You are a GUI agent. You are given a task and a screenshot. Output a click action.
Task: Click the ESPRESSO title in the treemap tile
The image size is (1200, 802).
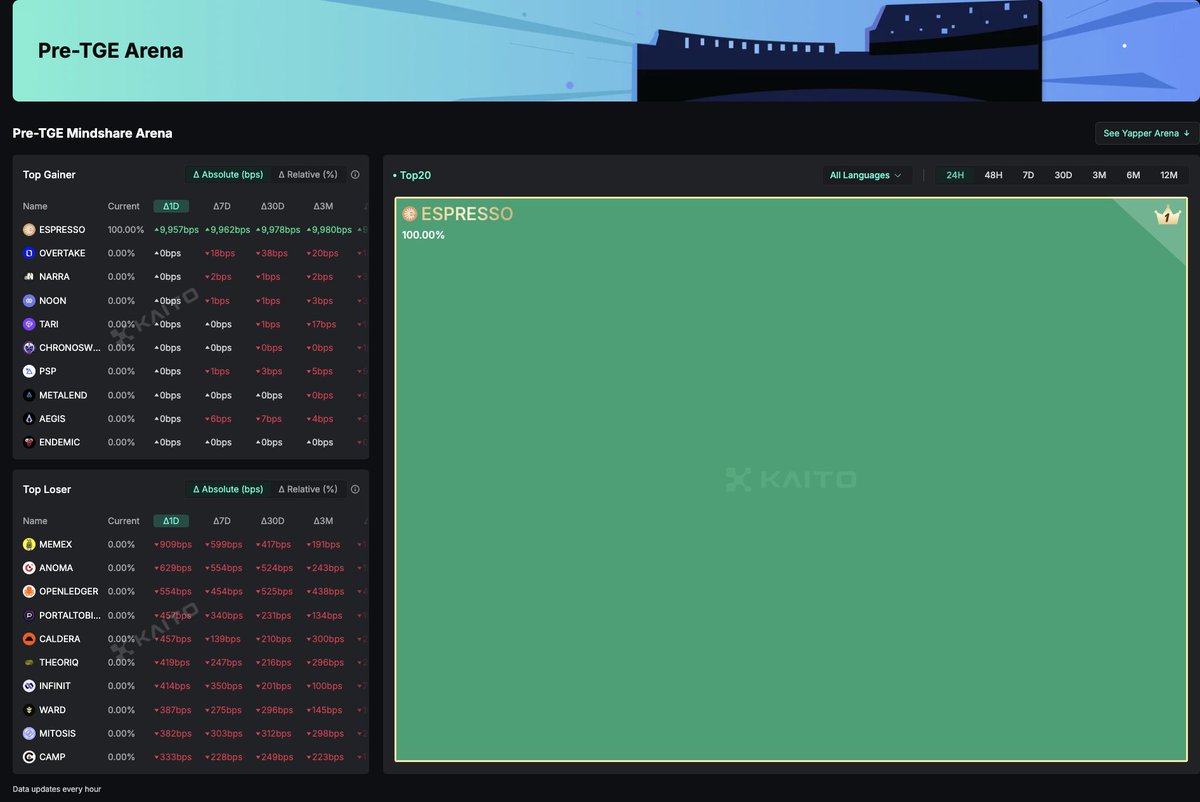click(467, 214)
